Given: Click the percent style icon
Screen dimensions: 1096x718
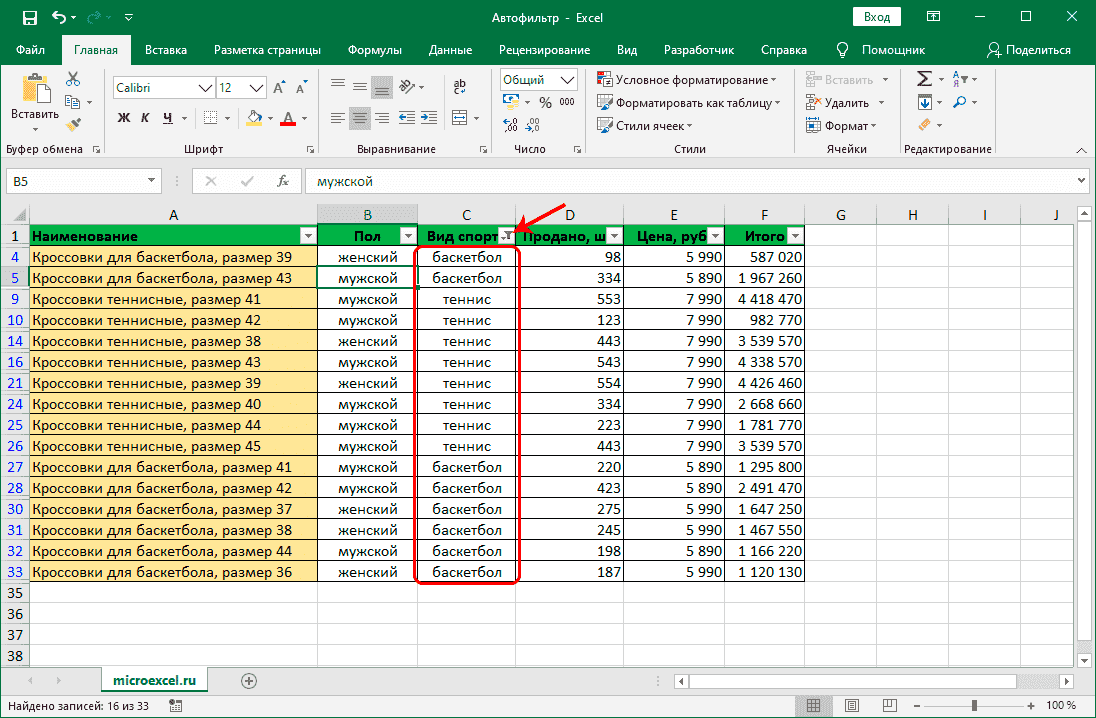Looking at the screenshot, I should [x=545, y=101].
